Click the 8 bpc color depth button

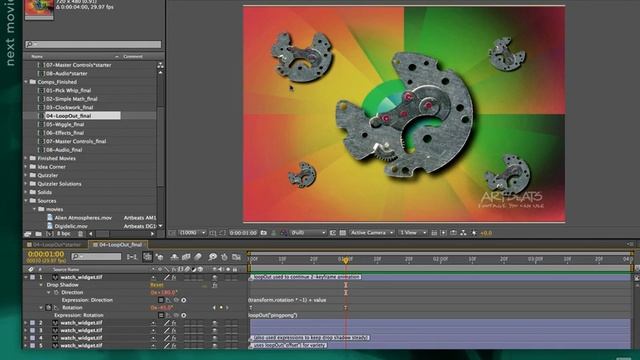[64, 234]
